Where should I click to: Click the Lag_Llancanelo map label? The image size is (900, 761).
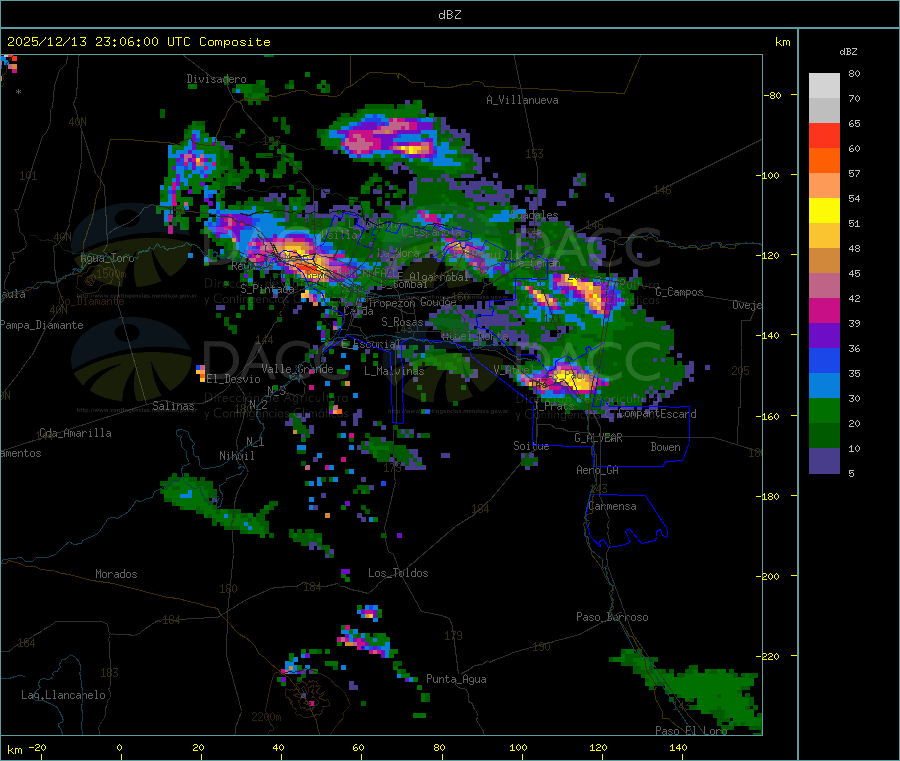click(x=64, y=694)
